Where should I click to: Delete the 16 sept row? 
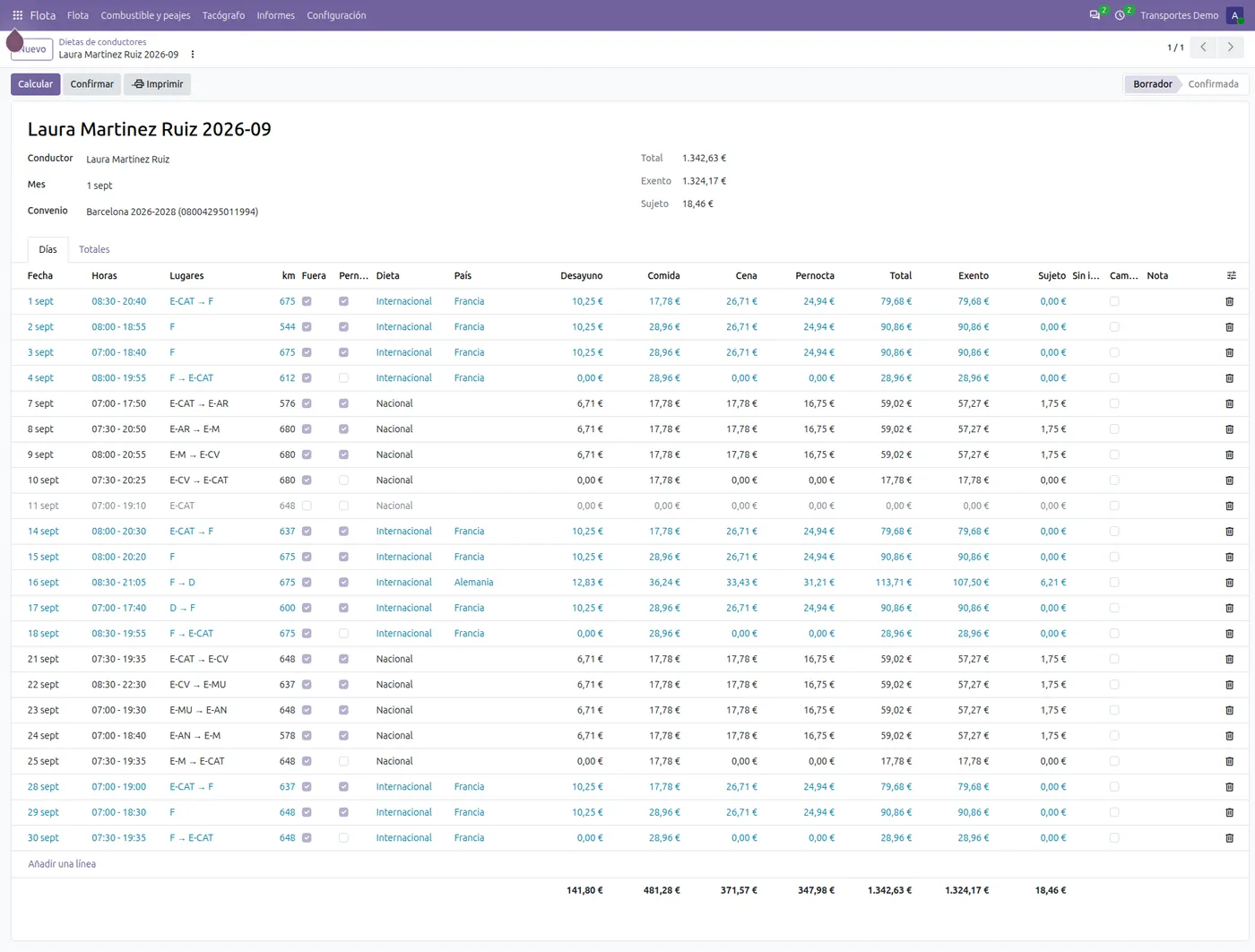pos(1229,583)
